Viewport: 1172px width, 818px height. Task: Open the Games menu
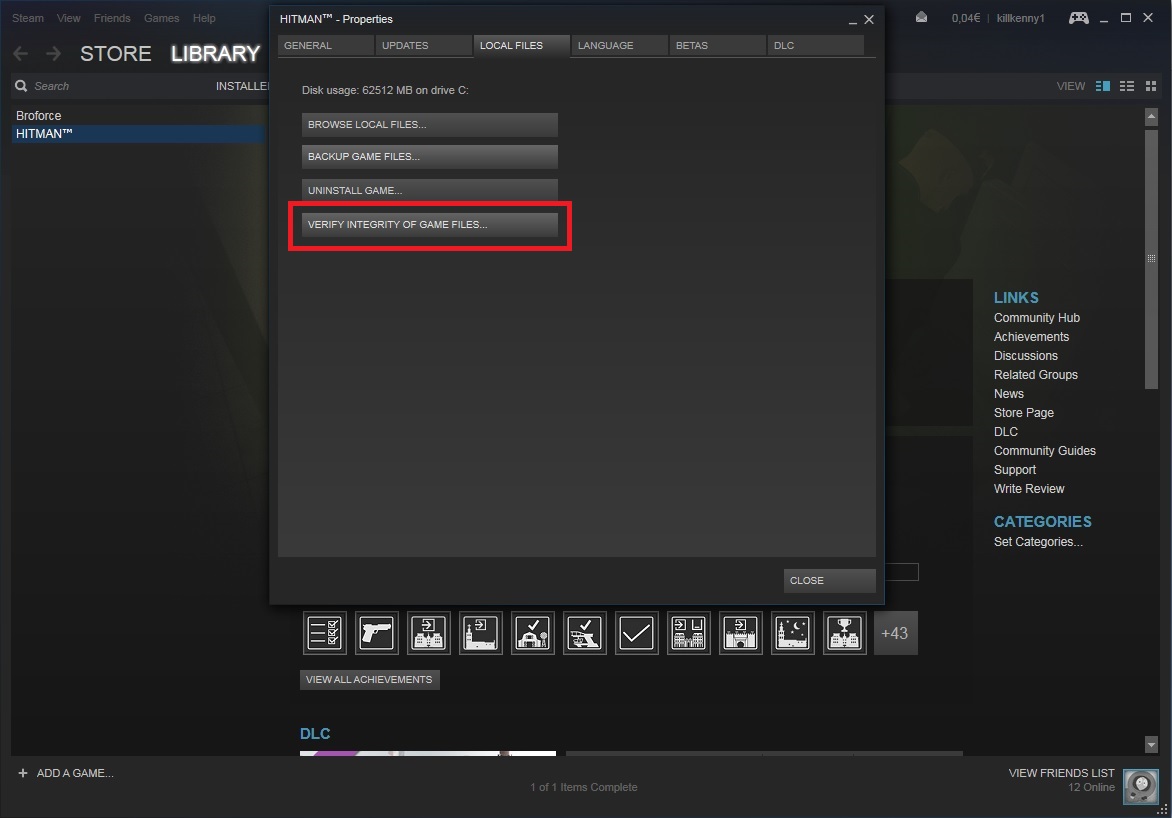[161, 18]
